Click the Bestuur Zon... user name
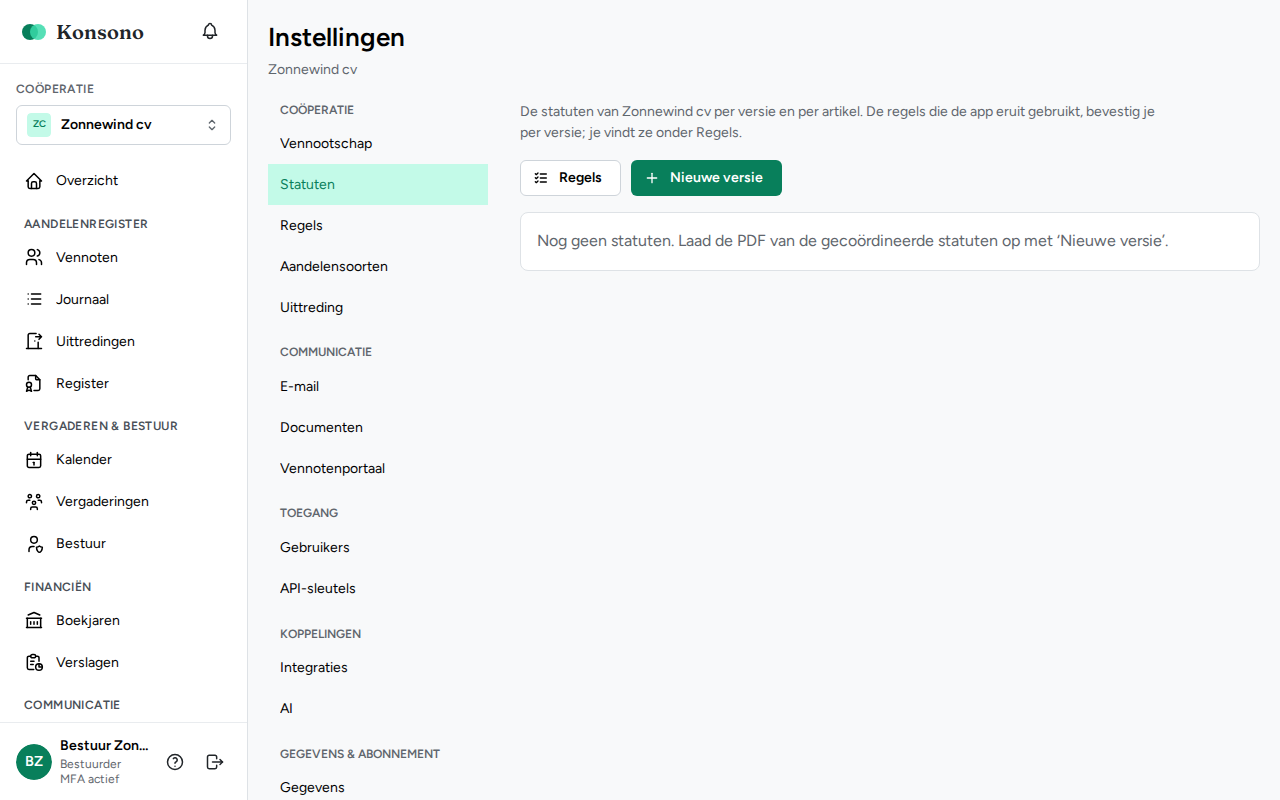1280x800 pixels. click(104, 746)
